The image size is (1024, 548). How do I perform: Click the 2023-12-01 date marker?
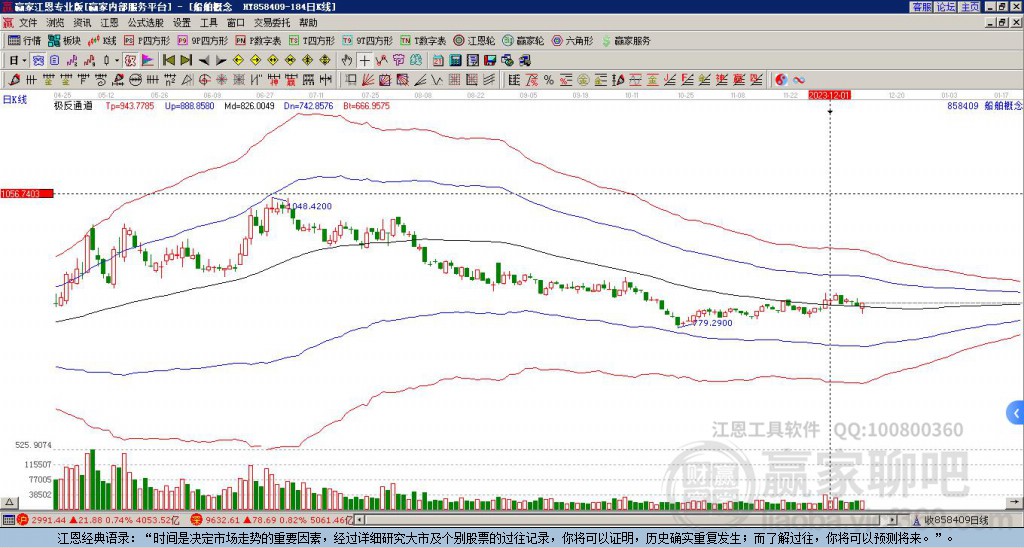pyautogui.click(x=829, y=95)
